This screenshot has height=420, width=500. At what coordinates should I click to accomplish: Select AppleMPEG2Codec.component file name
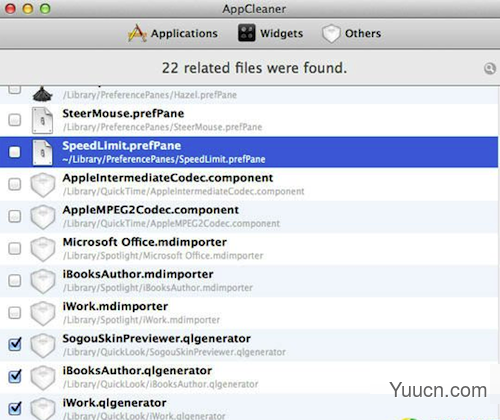point(151,210)
